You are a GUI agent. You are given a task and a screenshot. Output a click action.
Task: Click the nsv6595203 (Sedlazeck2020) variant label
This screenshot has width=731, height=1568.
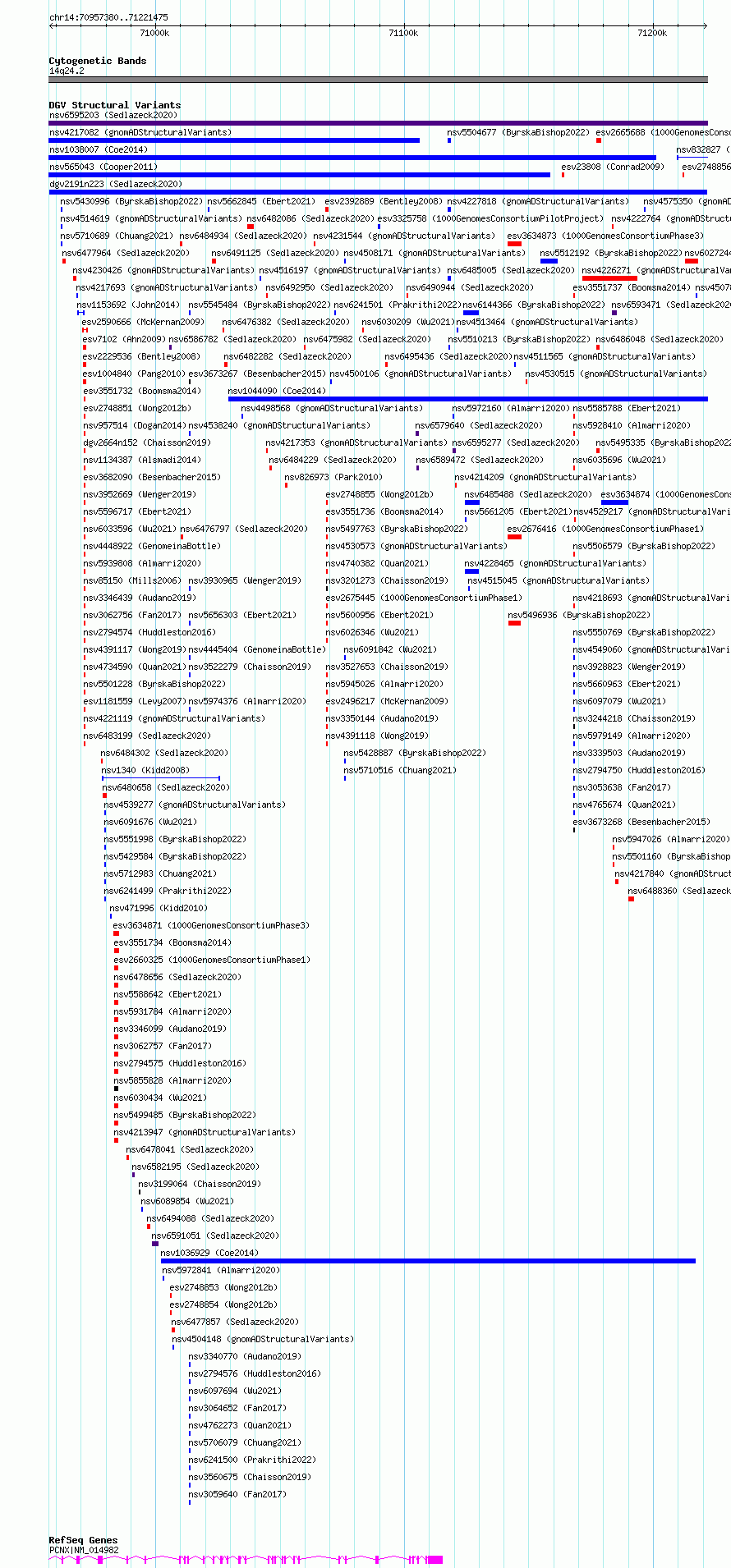pyautogui.click(x=113, y=115)
